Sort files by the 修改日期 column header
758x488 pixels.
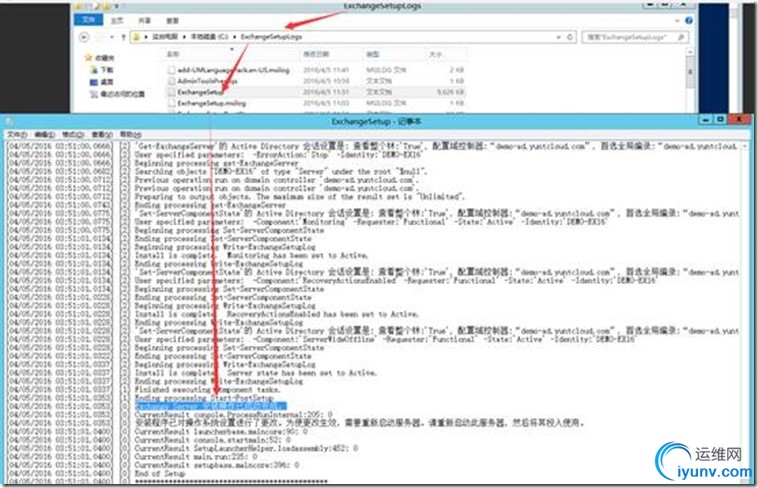click(317, 54)
